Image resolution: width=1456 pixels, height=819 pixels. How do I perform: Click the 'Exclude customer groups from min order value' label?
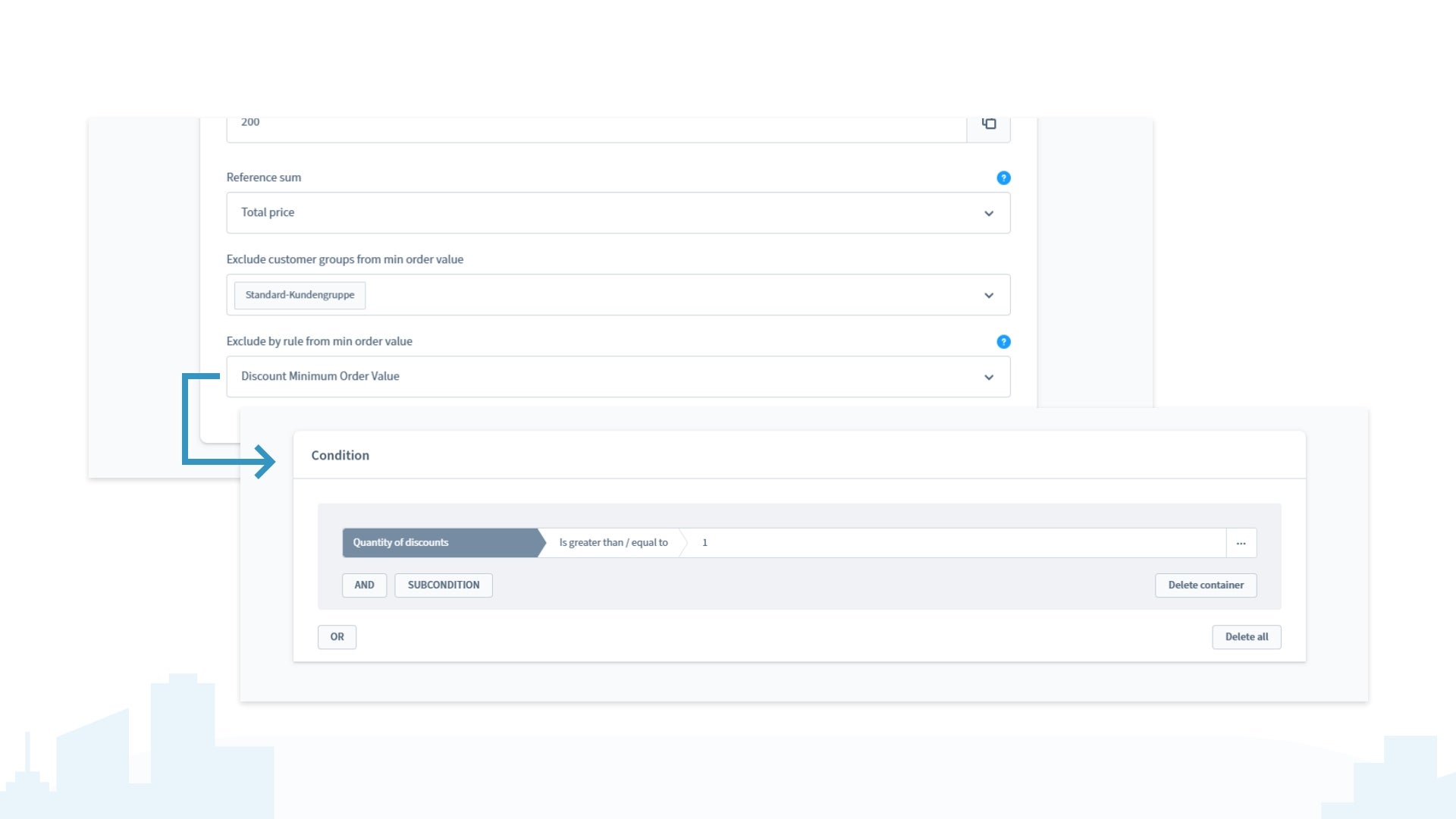pyautogui.click(x=344, y=259)
